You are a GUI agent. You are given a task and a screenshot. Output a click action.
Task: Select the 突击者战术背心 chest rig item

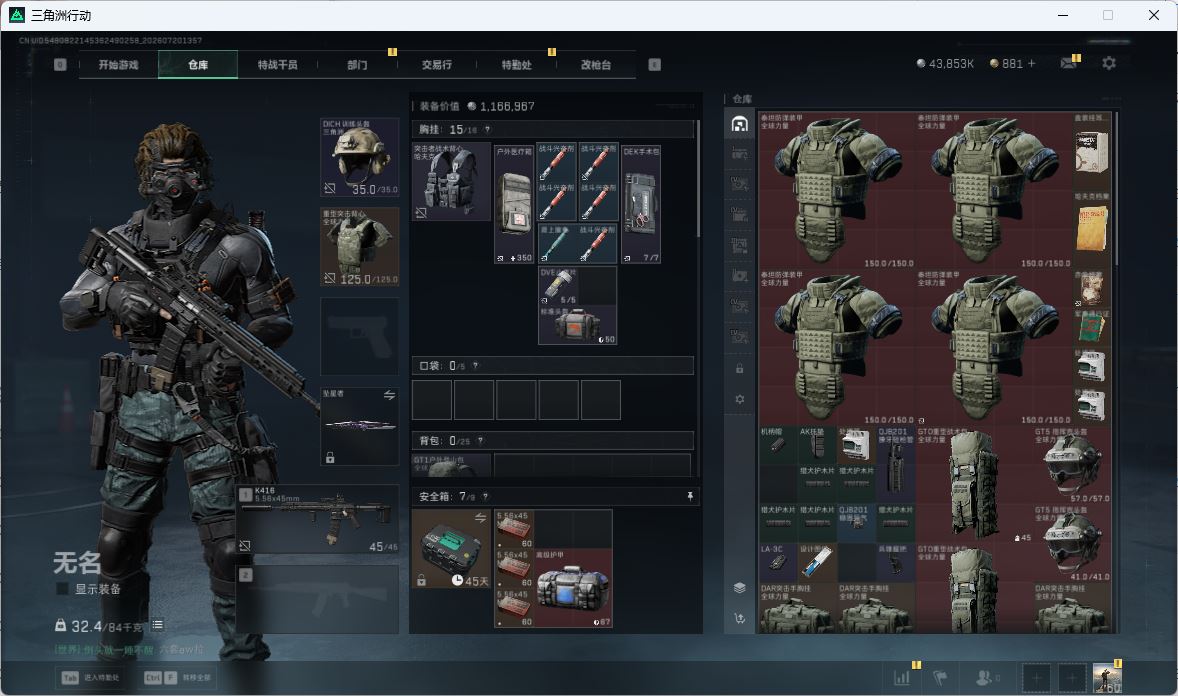(x=452, y=182)
